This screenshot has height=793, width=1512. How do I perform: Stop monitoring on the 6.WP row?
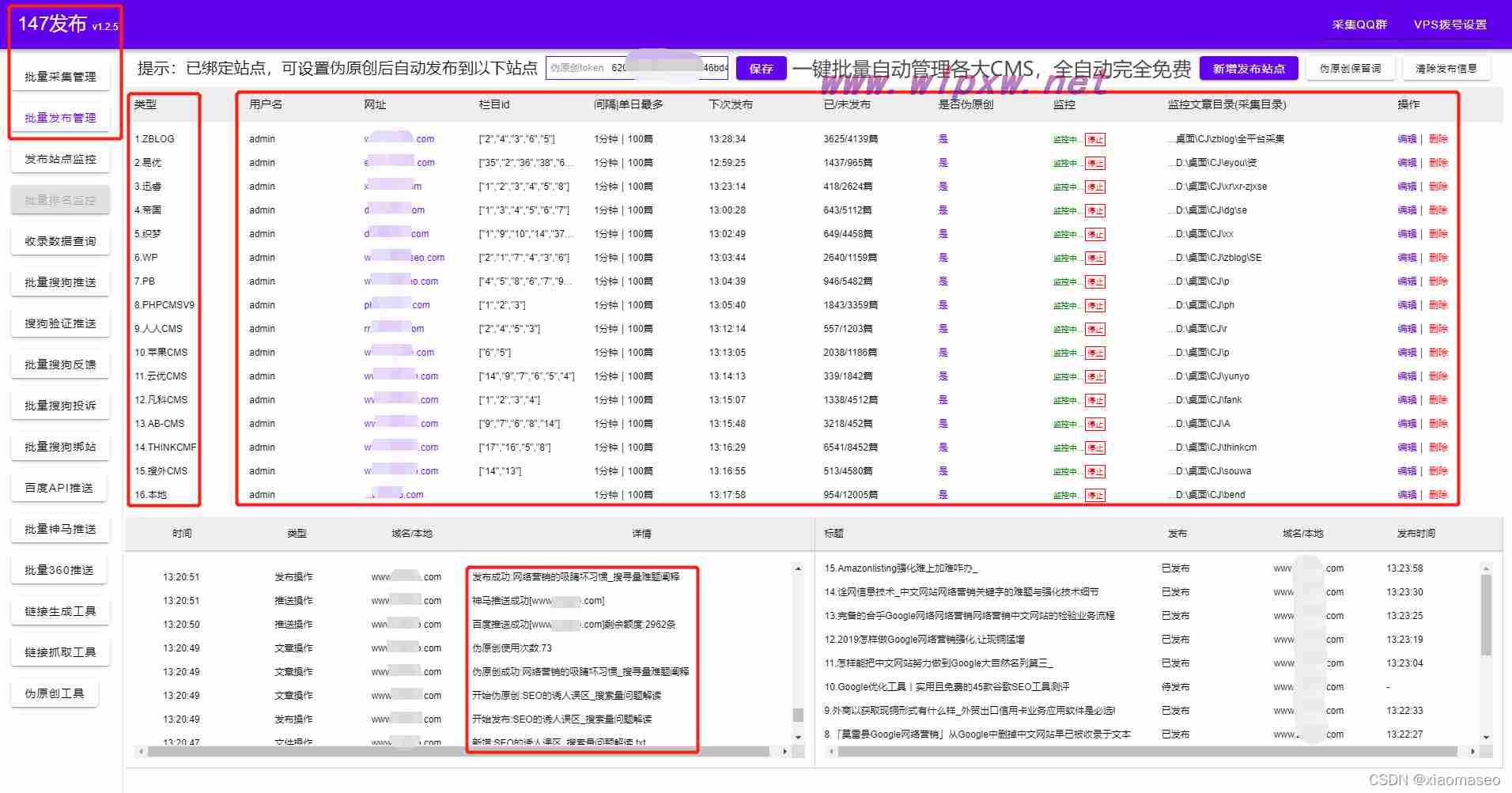(1095, 258)
